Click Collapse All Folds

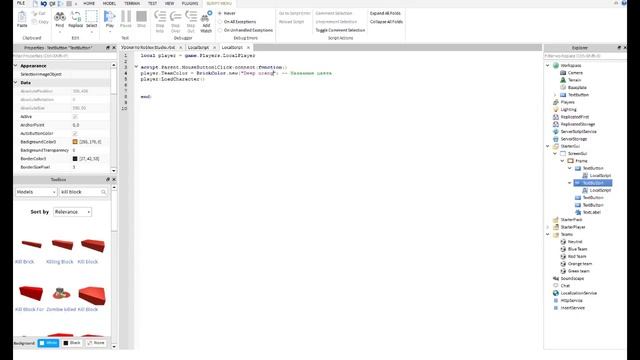(387, 22)
